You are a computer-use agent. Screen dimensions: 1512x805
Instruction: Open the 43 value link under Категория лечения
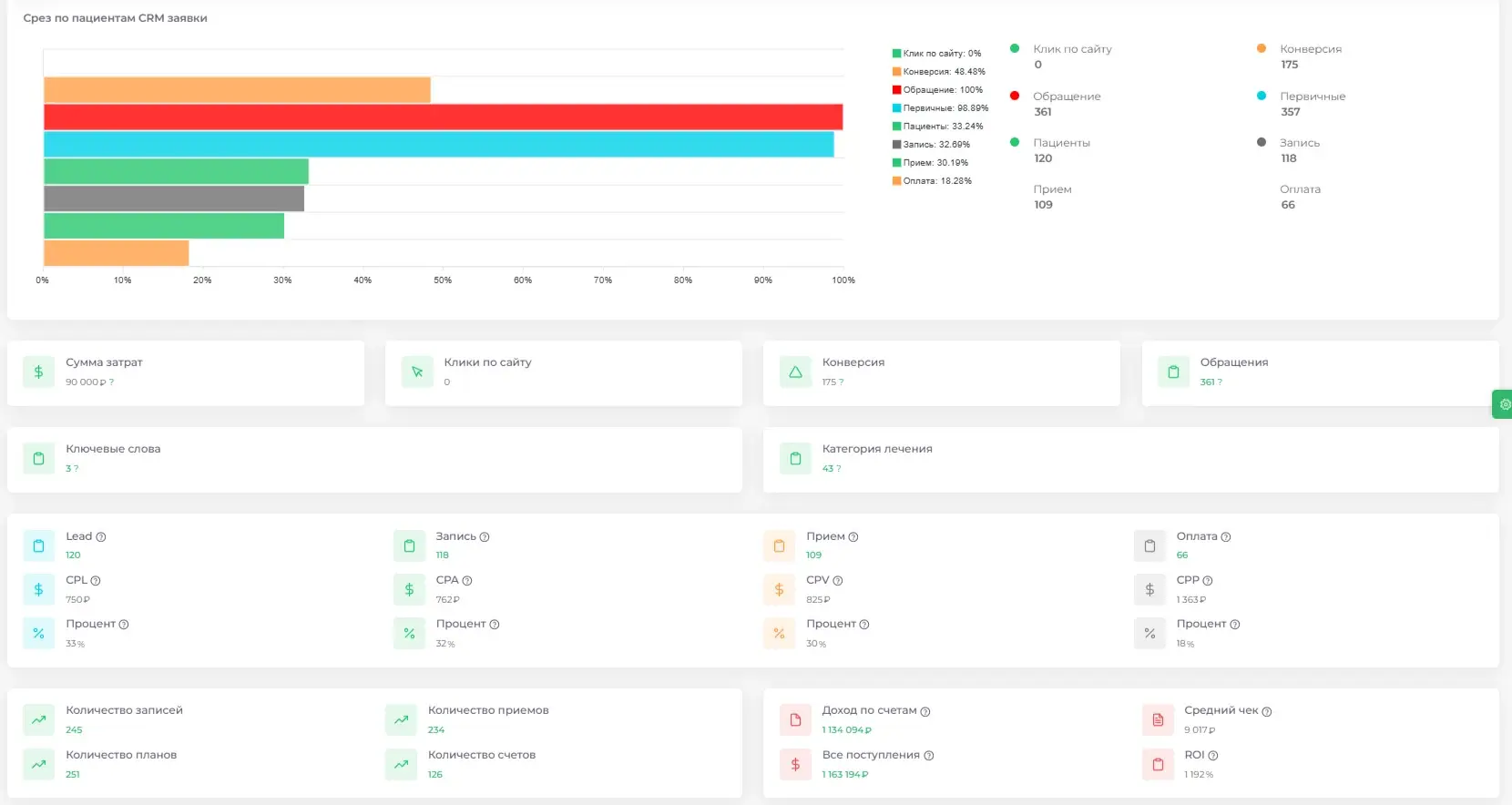click(828, 469)
